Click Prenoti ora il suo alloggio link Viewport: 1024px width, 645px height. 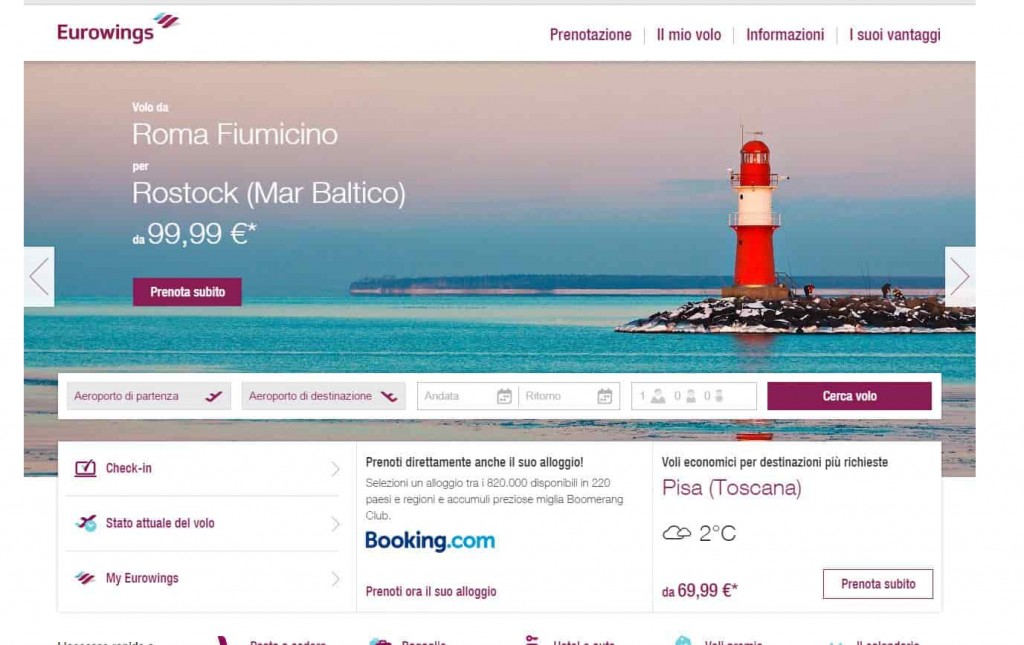(431, 591)
